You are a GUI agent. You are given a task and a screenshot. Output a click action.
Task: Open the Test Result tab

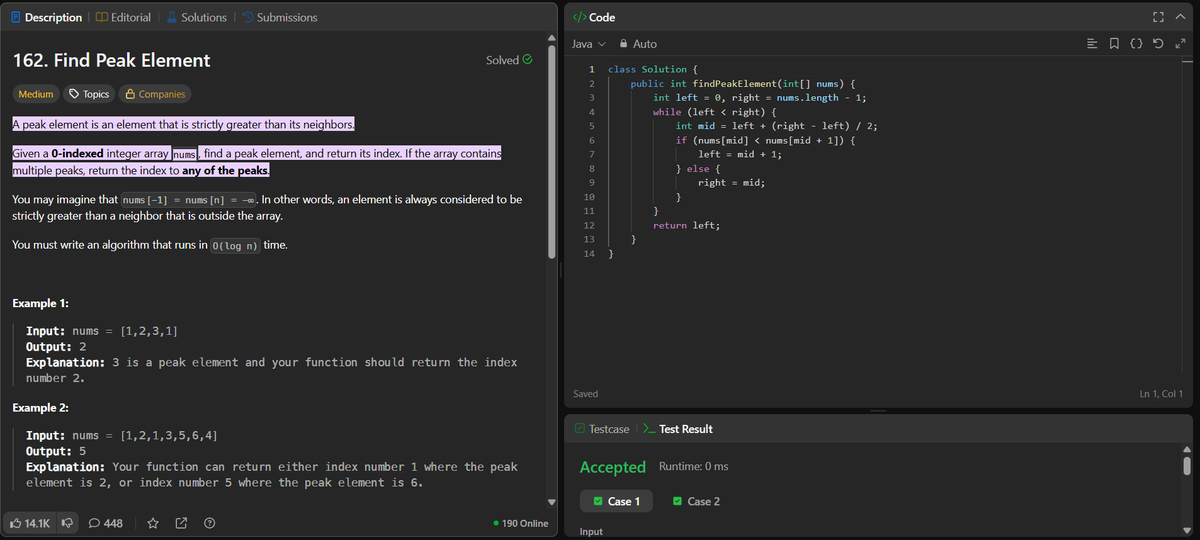point(677,429)
